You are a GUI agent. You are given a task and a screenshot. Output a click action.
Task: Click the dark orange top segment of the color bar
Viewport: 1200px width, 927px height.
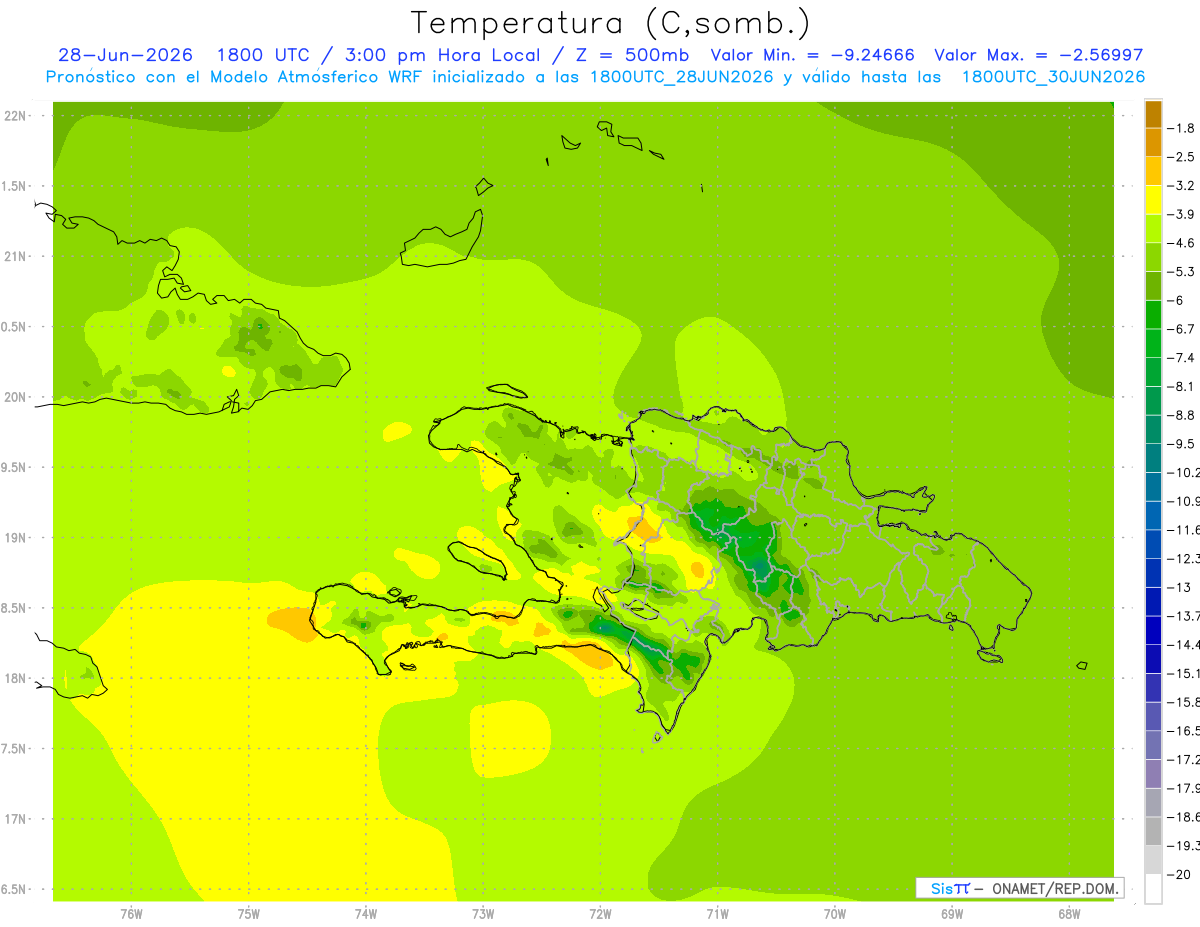pyautogui.click(x=1153, y=114)
